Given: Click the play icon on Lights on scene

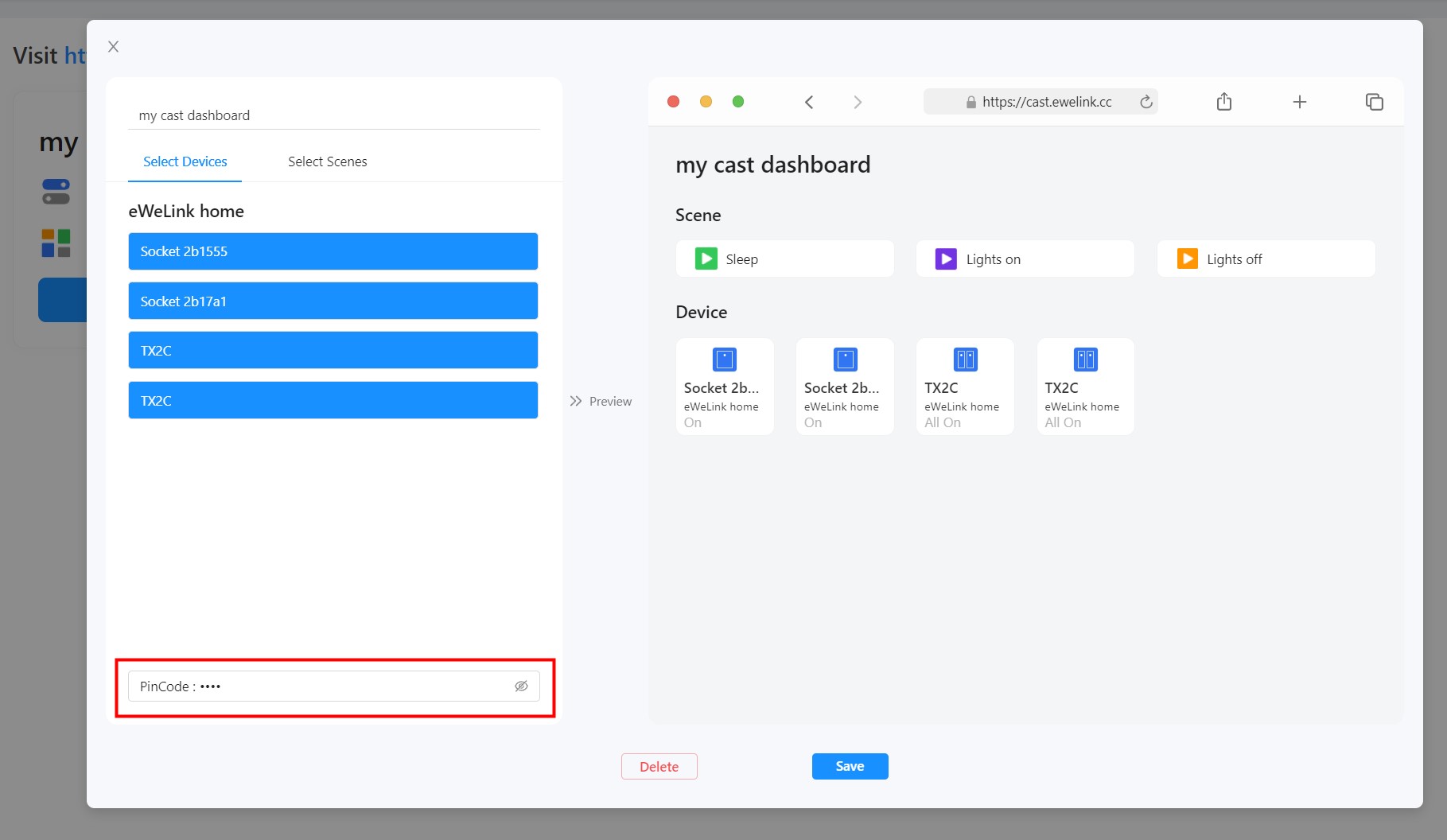Looking at the screenshot, I should [x=944, y=259].
